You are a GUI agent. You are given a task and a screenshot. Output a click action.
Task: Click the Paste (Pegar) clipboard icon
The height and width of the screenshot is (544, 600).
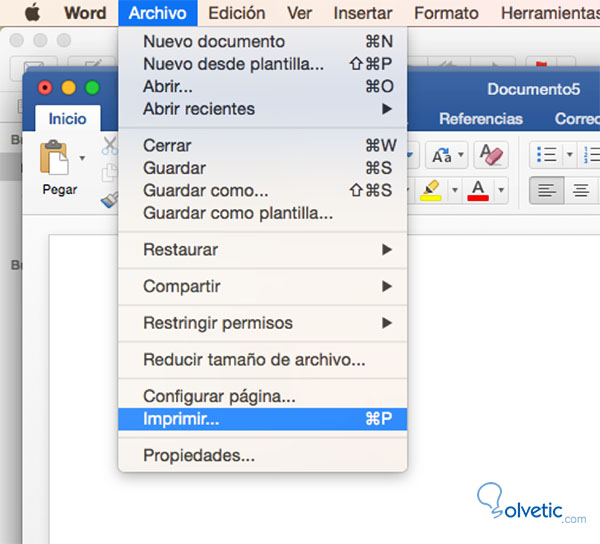[54, 157]
